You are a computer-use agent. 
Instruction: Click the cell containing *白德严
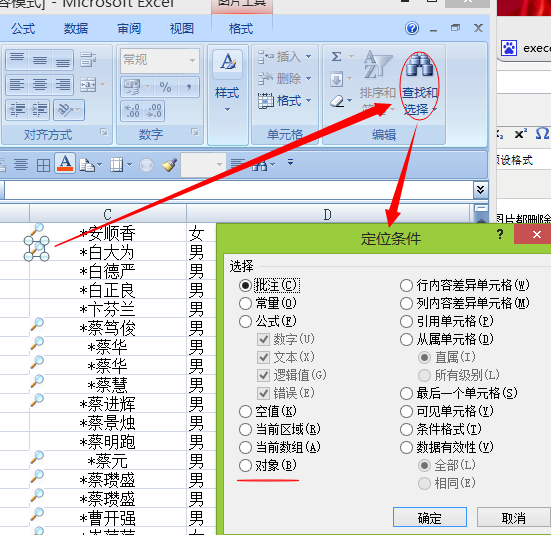[108, 271]
